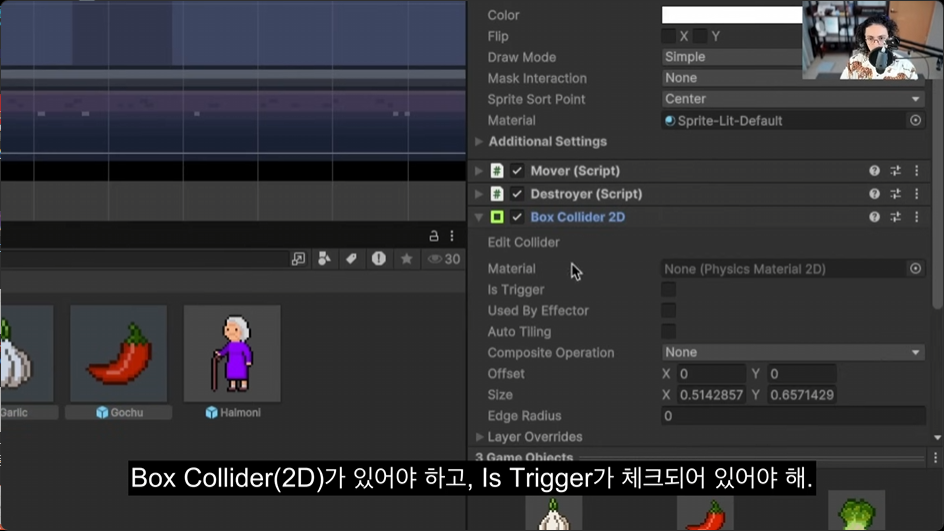Viewport: 944px width, 531px height.
Task: Click Size X value 0.5142857
Action: [711, 395]
